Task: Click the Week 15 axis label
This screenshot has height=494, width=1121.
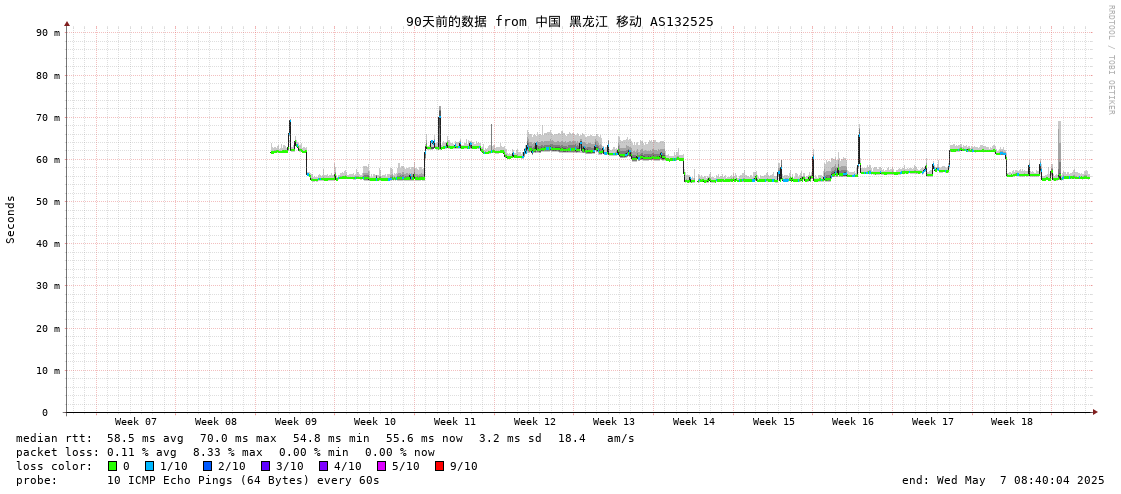Action: pos(774,422)
